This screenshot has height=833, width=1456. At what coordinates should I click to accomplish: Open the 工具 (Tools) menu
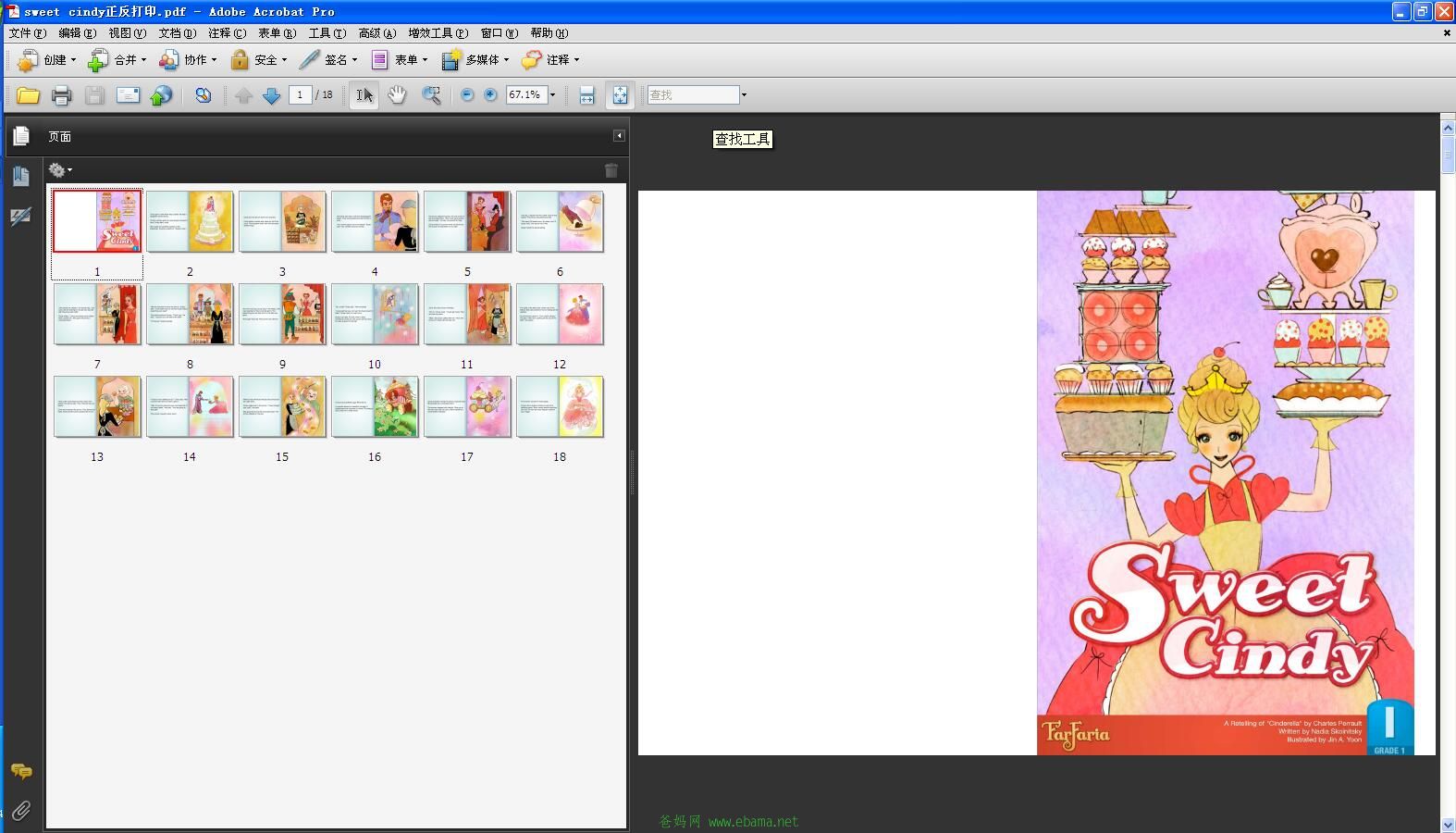(x=327, y=33)
